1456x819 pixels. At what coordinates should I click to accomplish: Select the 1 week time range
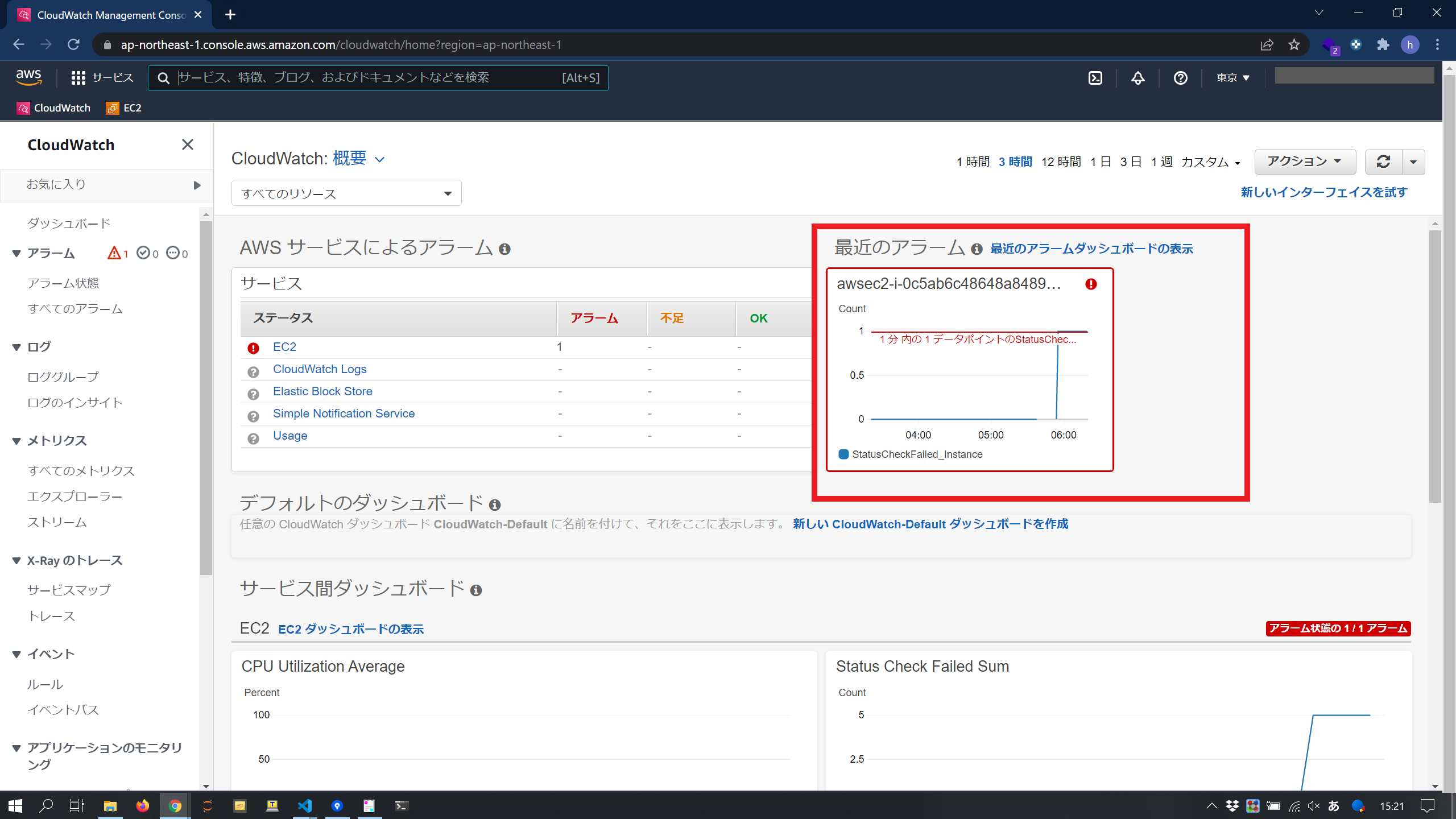tap(1161, 162)
